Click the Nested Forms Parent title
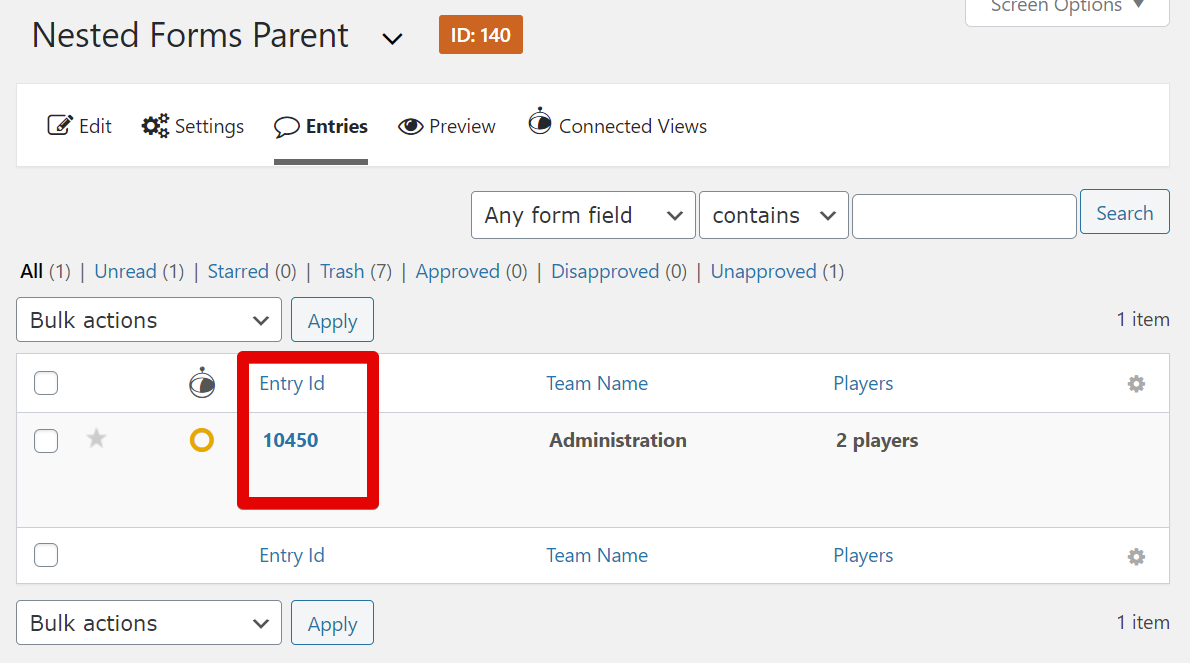This screenshot has width=1190, height=663. (x=190, y=36)
